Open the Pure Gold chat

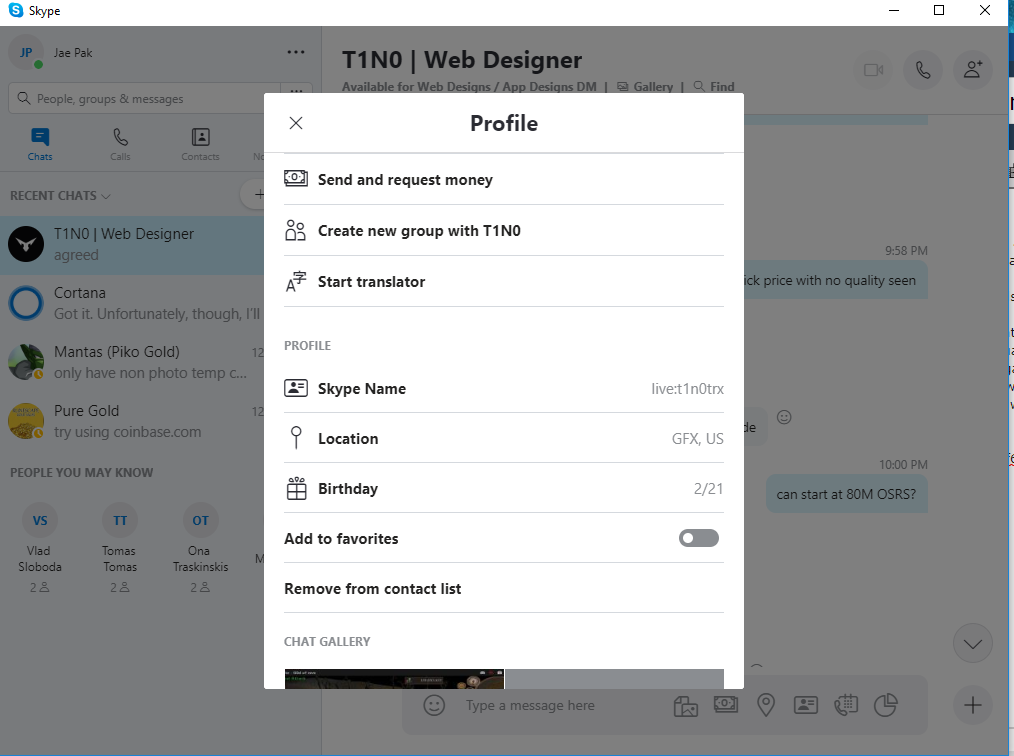click(x=132, y=421)
